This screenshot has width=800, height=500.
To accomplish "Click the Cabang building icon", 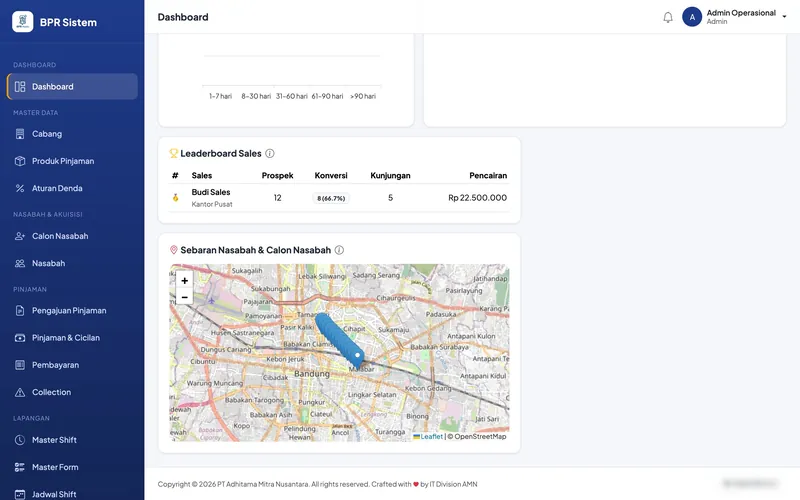I will 20,134.
